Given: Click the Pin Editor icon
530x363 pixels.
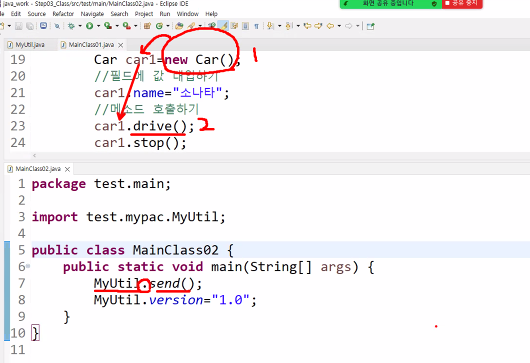Looking at the screenshot, I should pos(370,26).
